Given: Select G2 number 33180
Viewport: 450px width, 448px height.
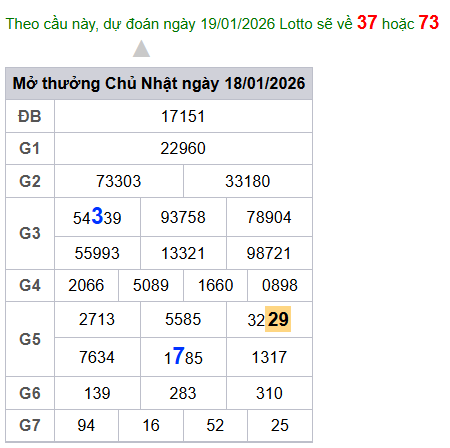Looking at the screenshot, I should (248, 181).
